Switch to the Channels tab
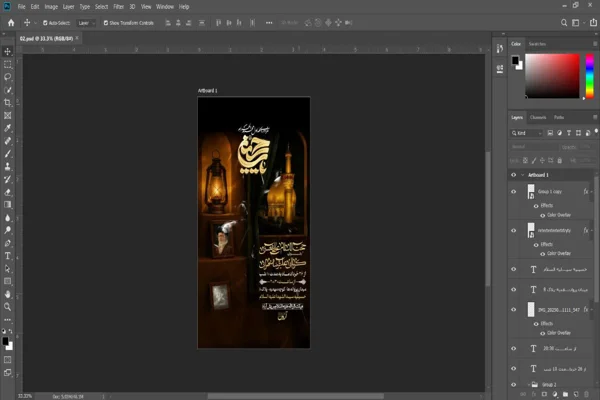Image resolution: width=600 pixels, height=400 pixels. pos(538,117)
